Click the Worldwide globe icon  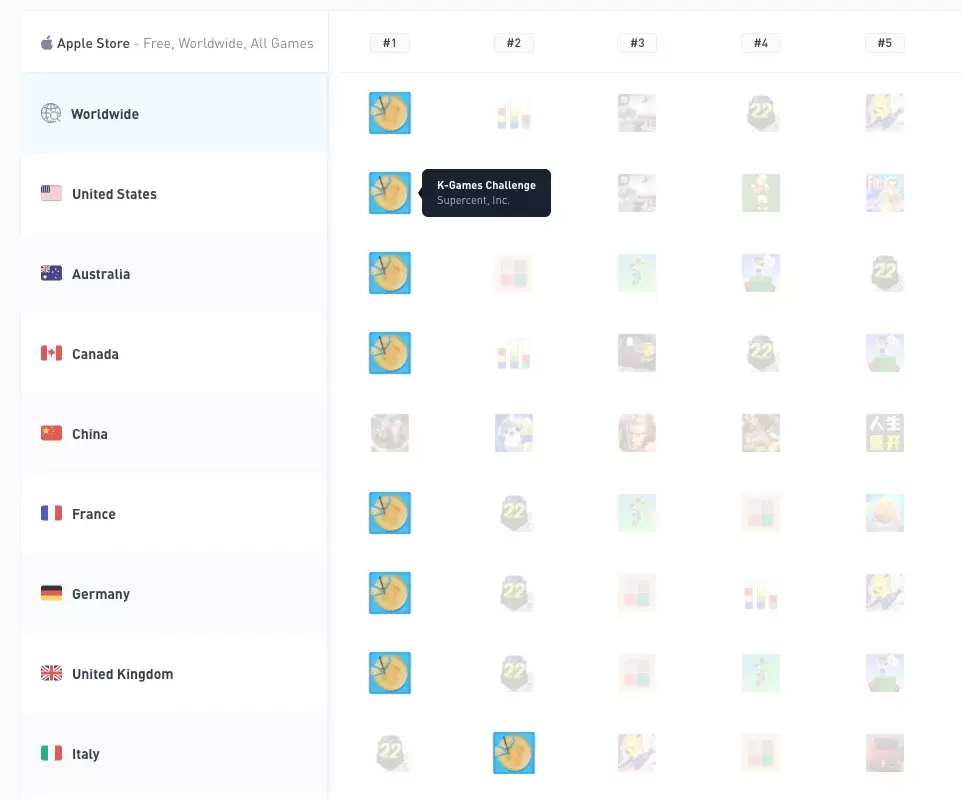(51, 114)
